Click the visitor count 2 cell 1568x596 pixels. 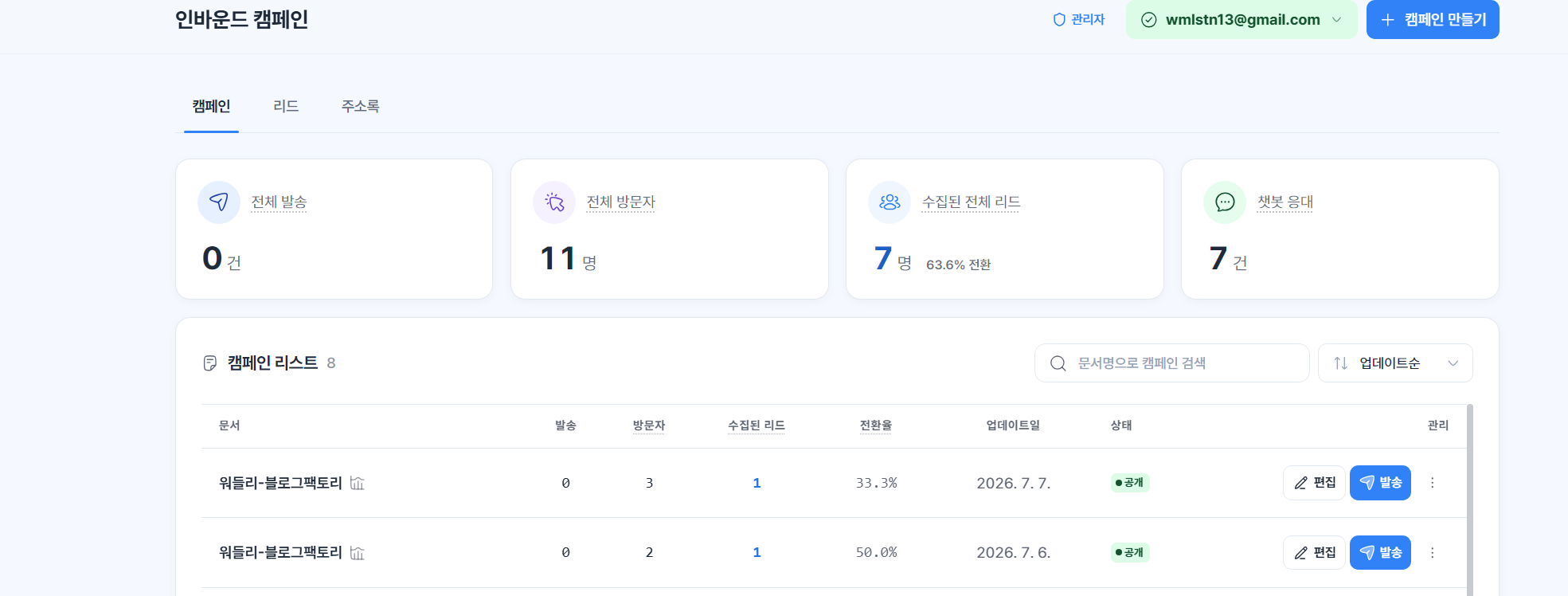coord(649,552)
